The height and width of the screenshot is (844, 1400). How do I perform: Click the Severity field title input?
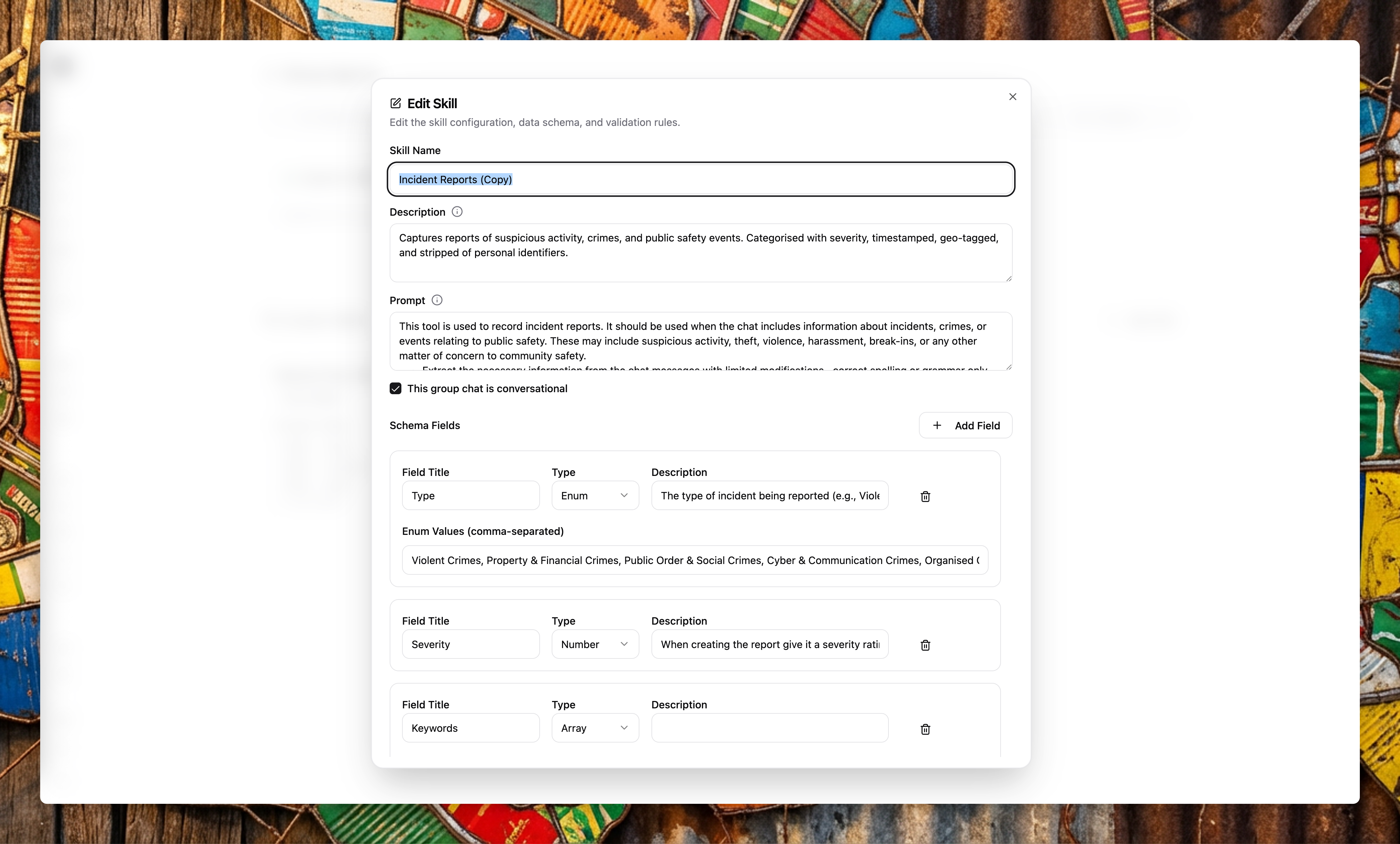(470, 644)
